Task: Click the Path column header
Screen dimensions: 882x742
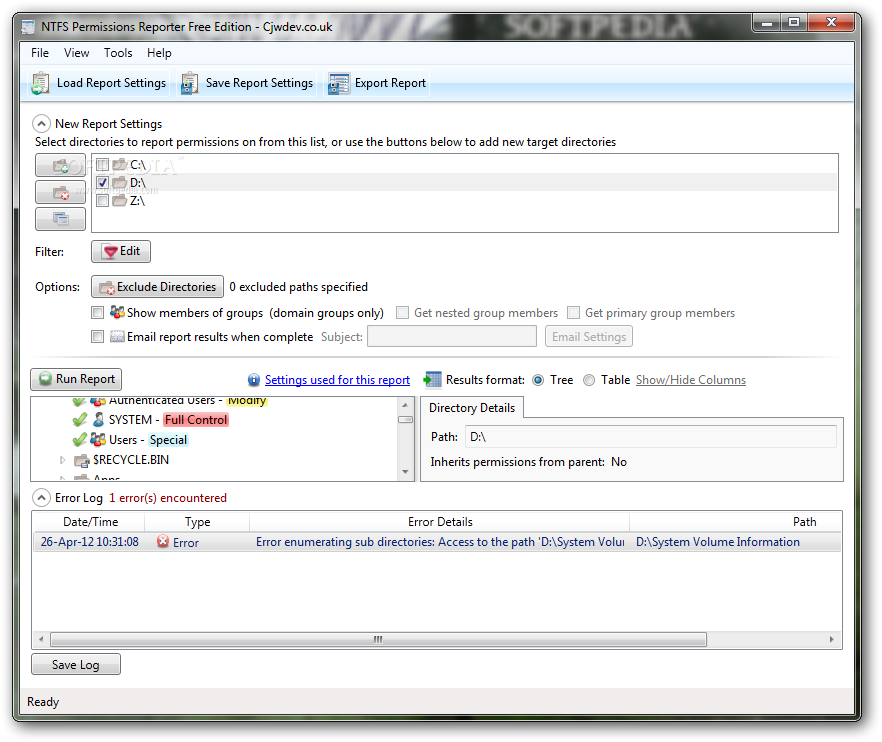Action: (x=736, y=522)
